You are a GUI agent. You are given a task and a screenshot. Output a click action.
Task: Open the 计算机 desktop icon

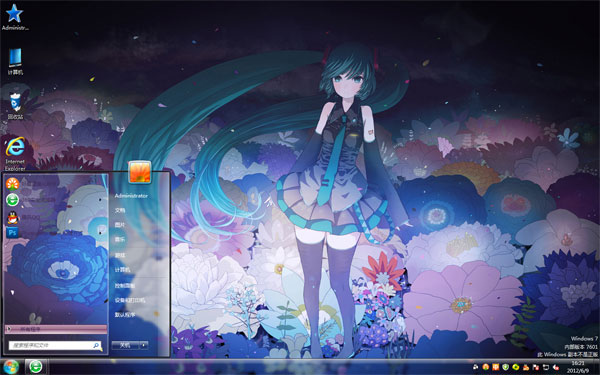pos(15,62)
